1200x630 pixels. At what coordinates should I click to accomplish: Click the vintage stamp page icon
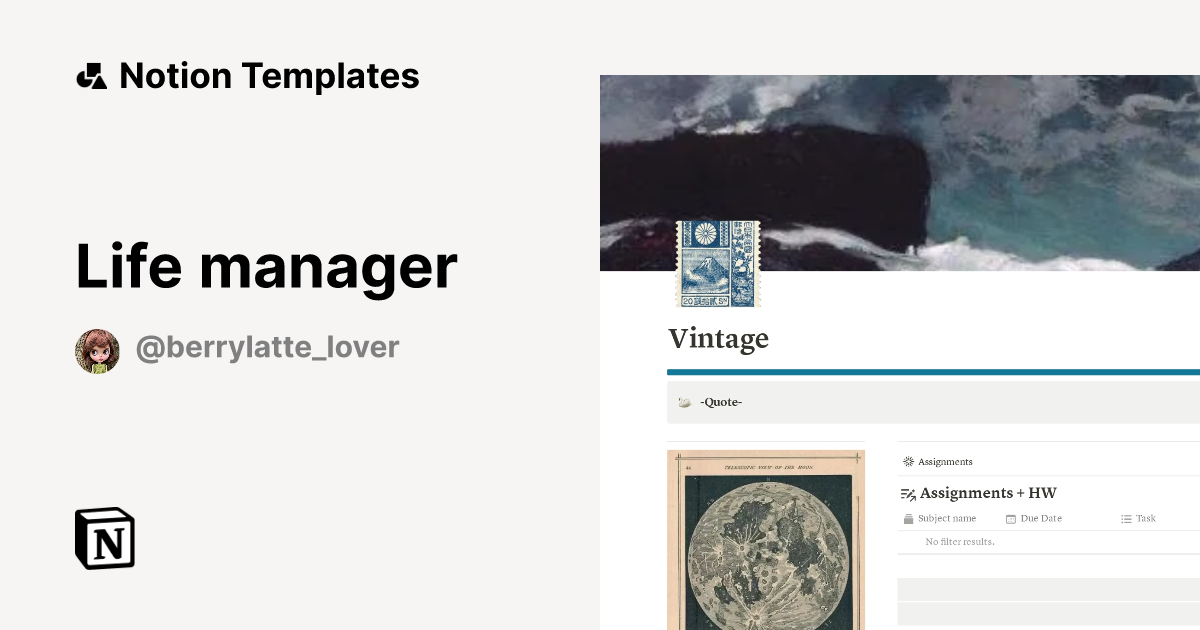pos(718,263)
